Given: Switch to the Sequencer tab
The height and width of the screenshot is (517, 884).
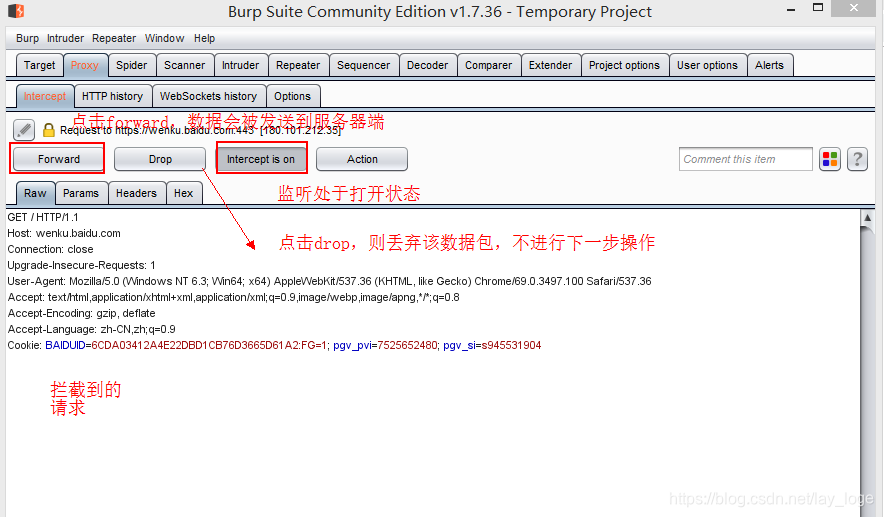Looking at the screenshot, I should pos(363,65).
